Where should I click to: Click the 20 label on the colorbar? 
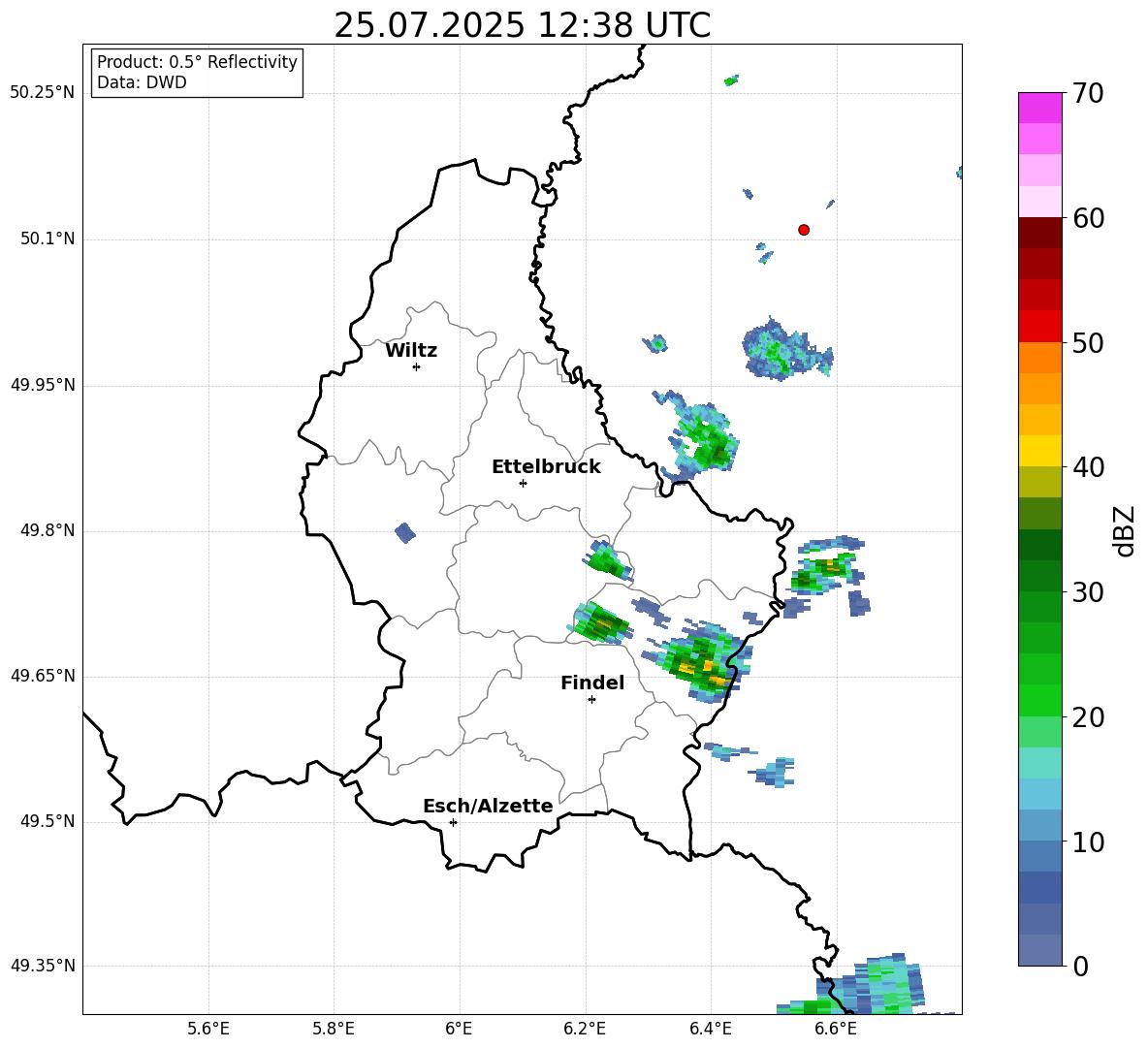point(1087,717)
